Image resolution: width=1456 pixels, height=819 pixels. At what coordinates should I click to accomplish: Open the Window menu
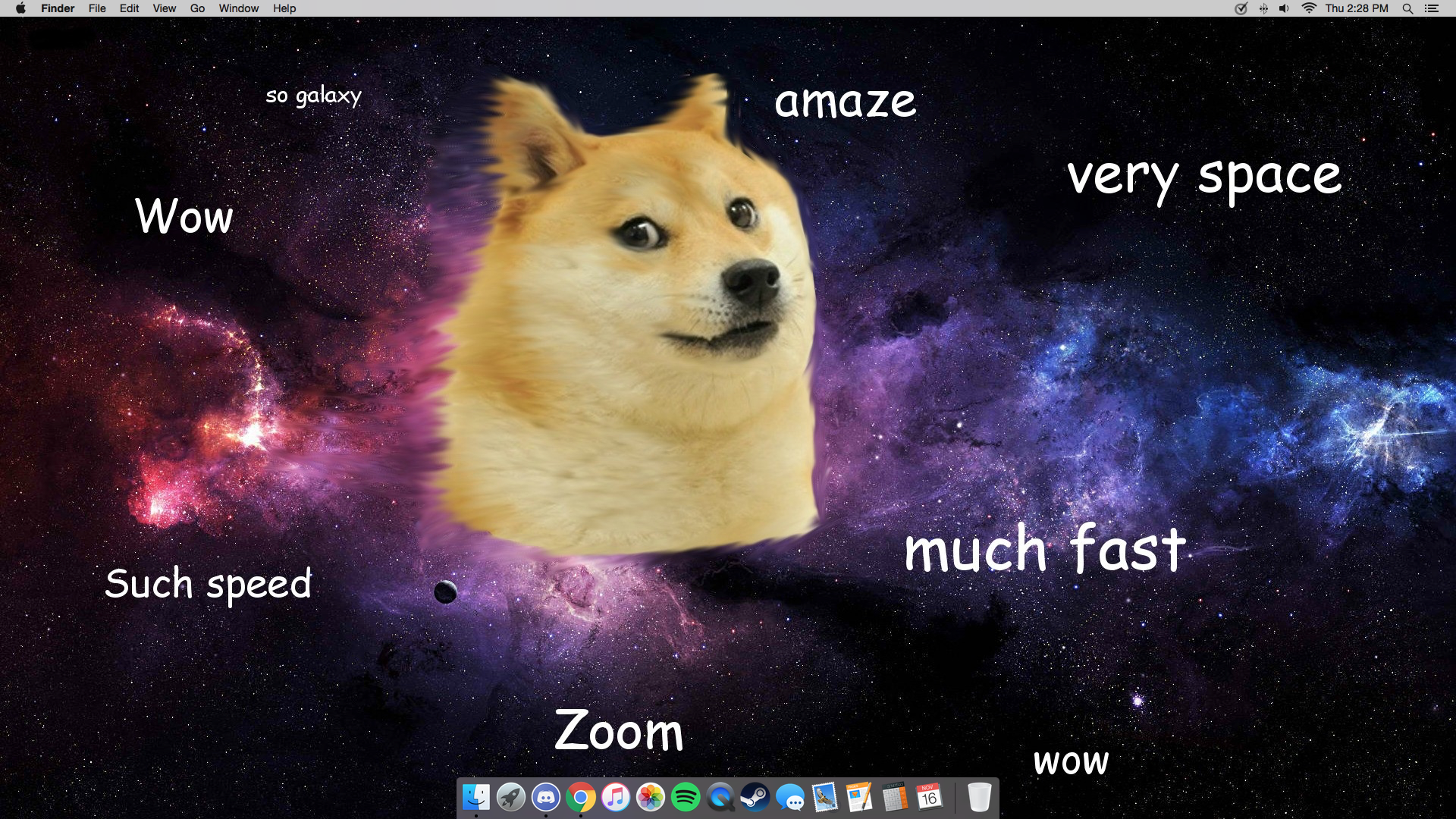coord(238,8)
